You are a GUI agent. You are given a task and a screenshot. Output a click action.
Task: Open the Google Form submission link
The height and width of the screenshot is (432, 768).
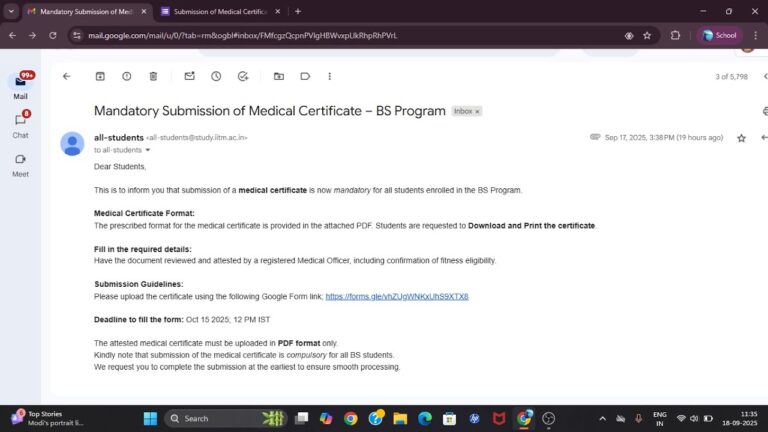click(x=397, y=297)
